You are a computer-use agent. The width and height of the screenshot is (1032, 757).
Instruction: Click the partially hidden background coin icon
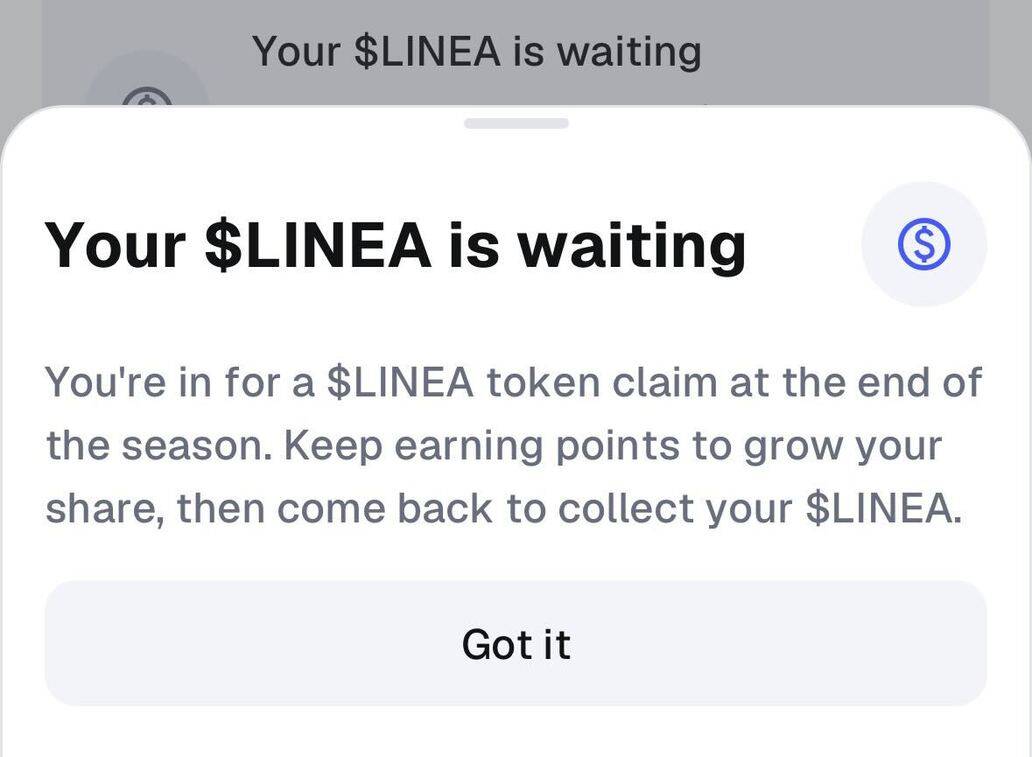(x=147, y=95)
